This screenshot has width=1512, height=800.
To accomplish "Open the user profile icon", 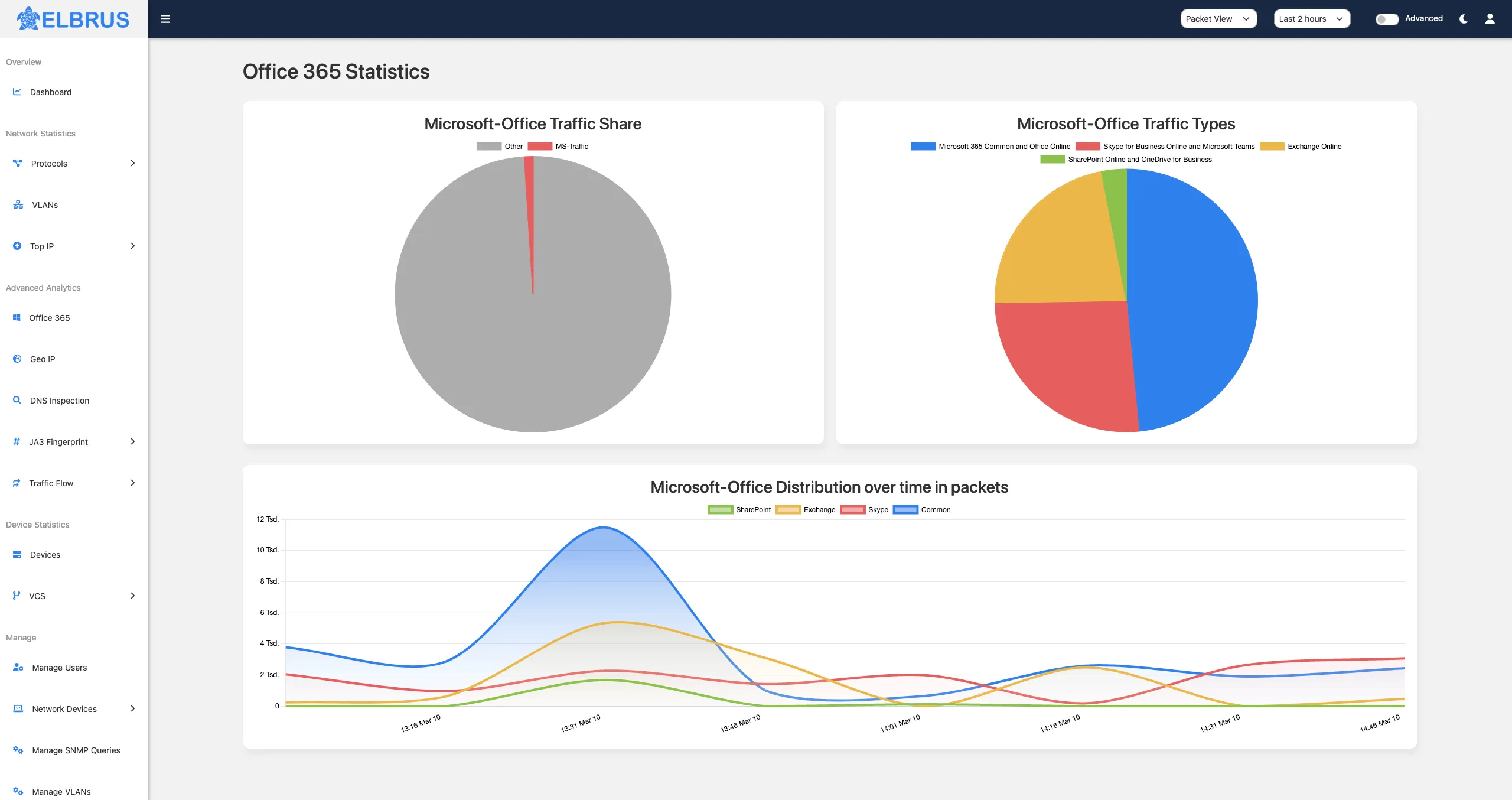I will pyautogui.click(x=1490, y=19).
